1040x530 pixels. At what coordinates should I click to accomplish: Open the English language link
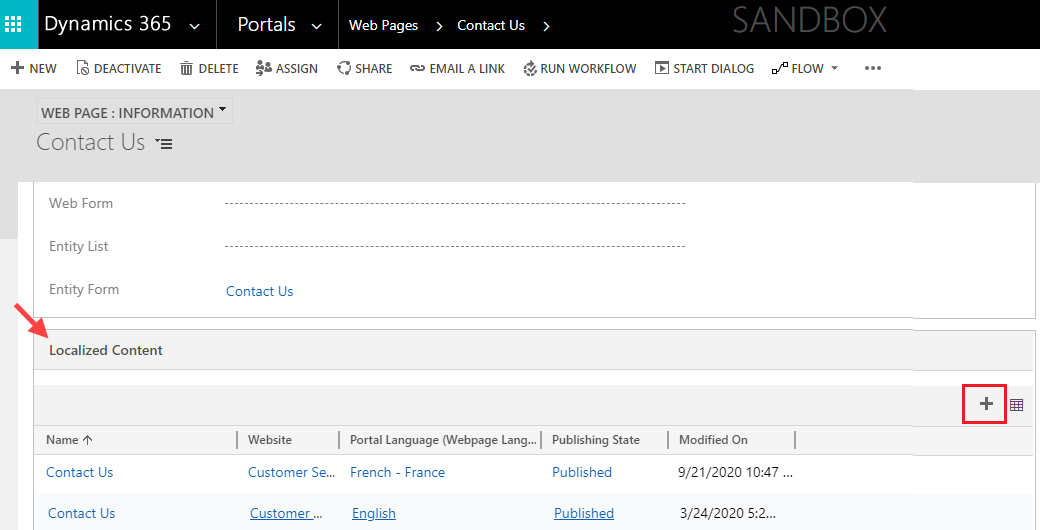tap(374, 513)
